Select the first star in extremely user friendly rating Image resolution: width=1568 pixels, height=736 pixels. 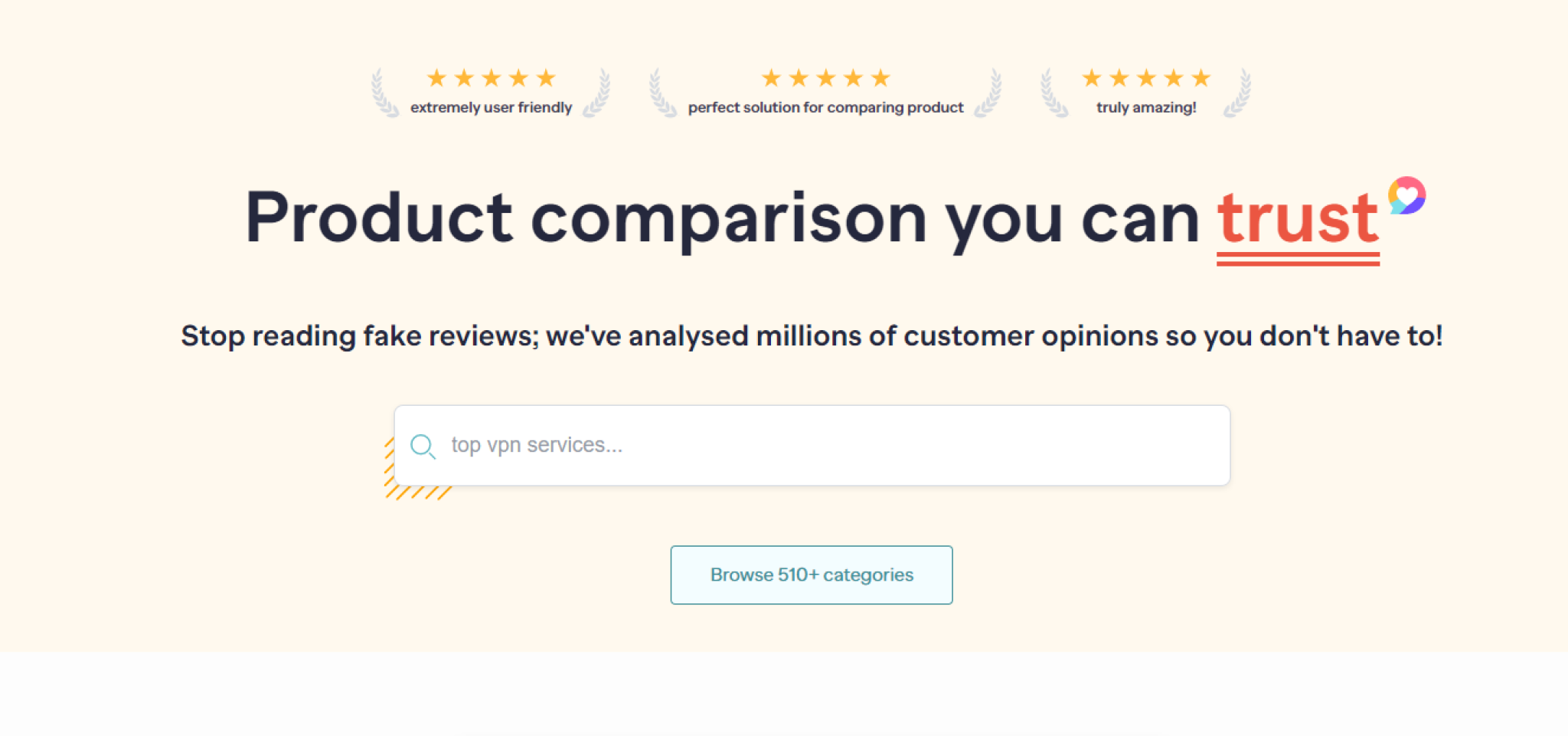pyautogui.click(x=437, y=77)
